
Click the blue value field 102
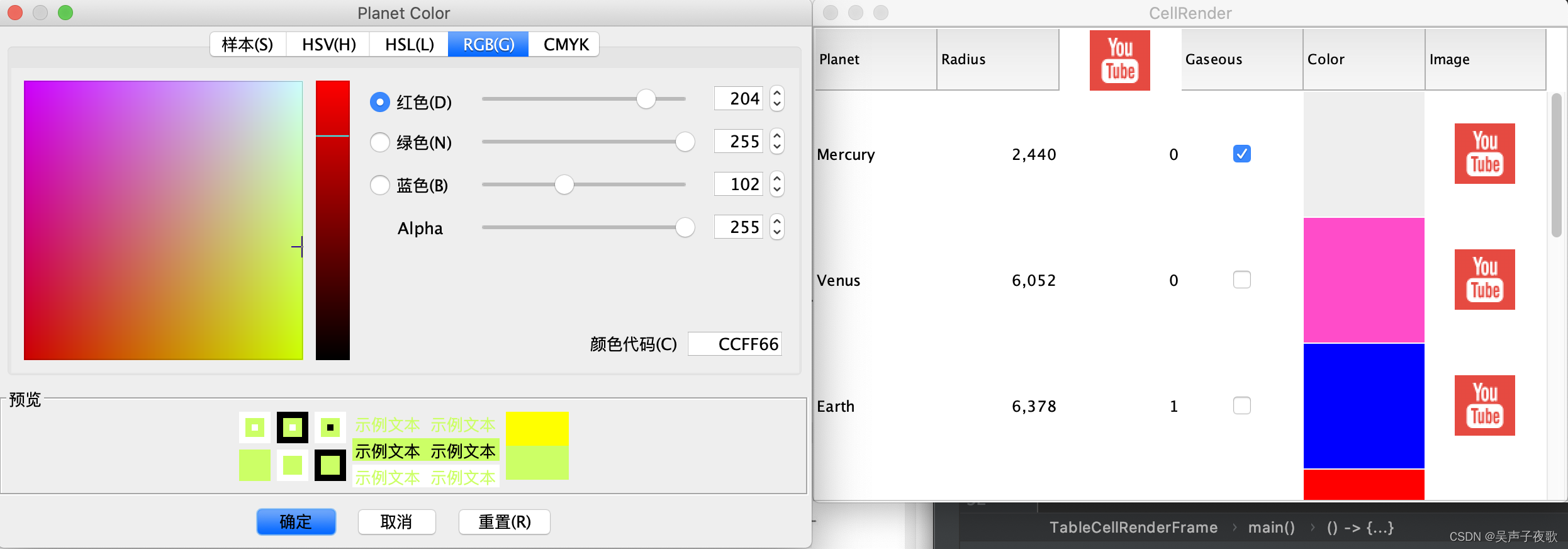(x=738, y=184)
